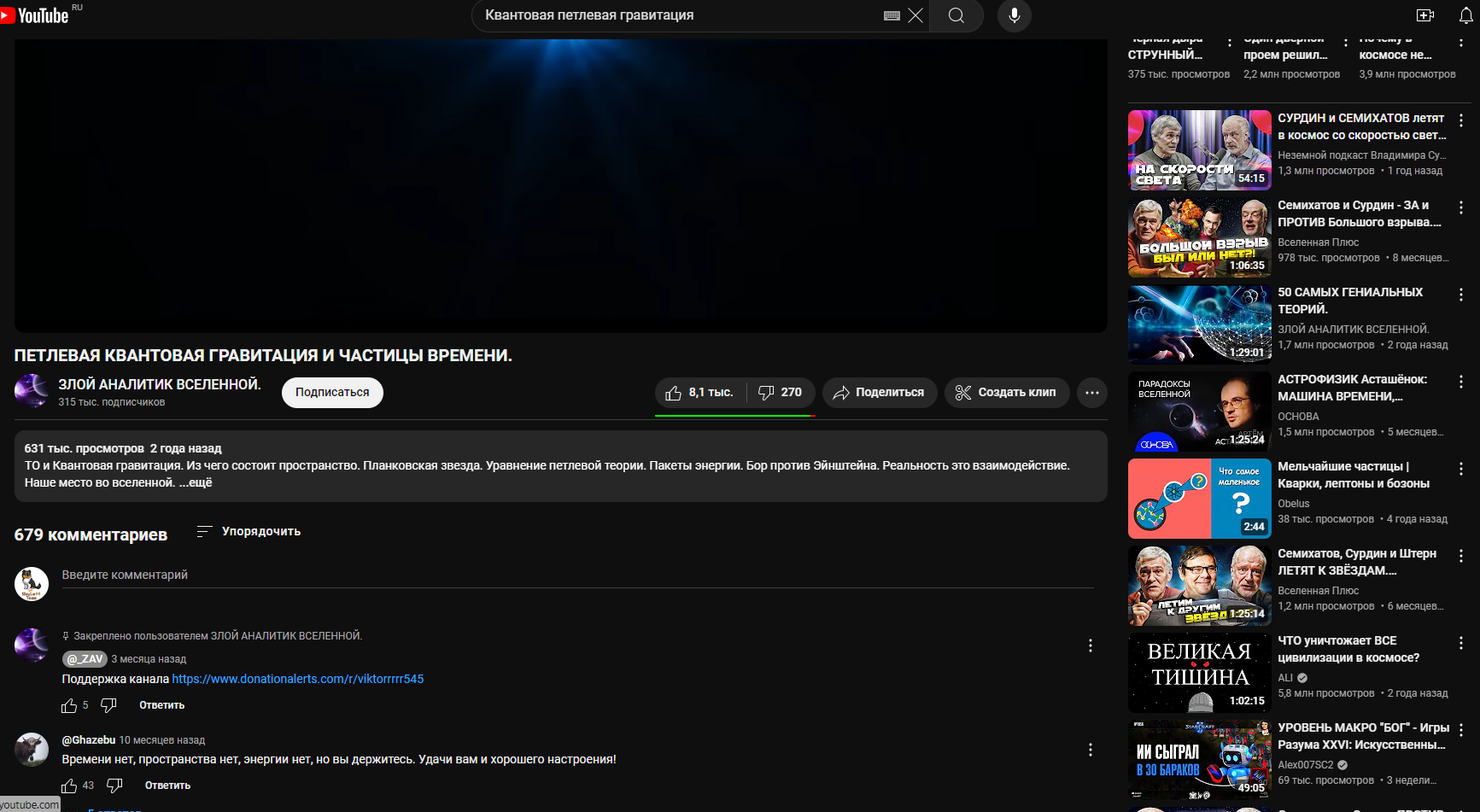
Task: Click the Введите комментарий input field
Action: [x=577, y=575]
